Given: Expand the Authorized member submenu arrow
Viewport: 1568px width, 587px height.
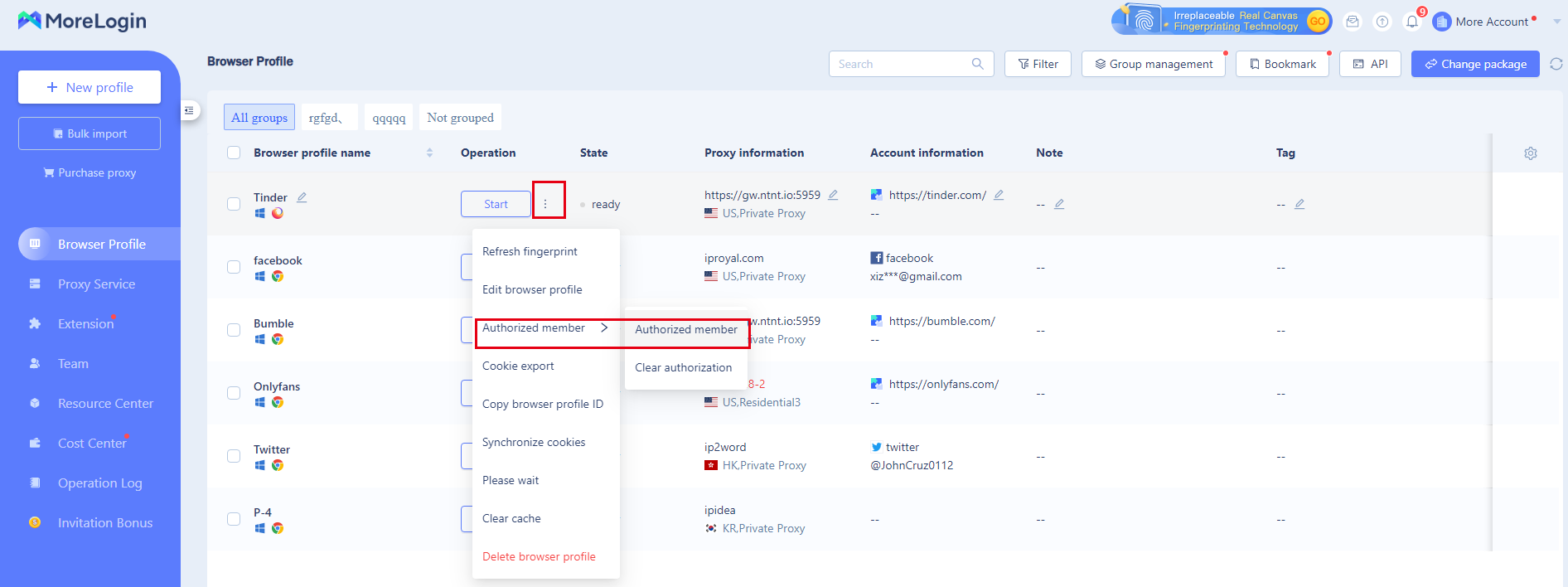Looking at the screenshot, I should 604,327.
